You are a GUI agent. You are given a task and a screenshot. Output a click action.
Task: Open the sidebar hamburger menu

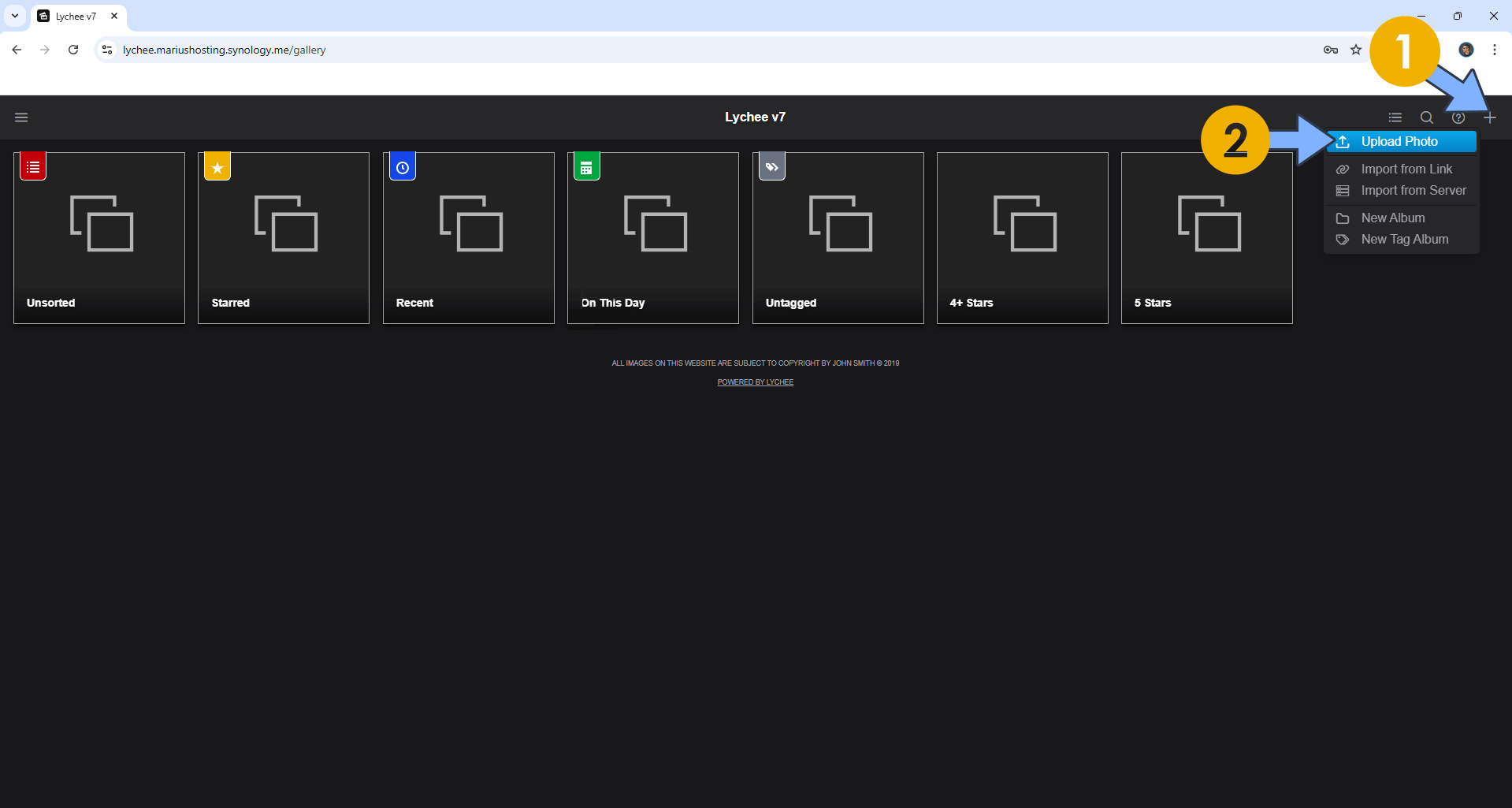(x=21, y=117)
